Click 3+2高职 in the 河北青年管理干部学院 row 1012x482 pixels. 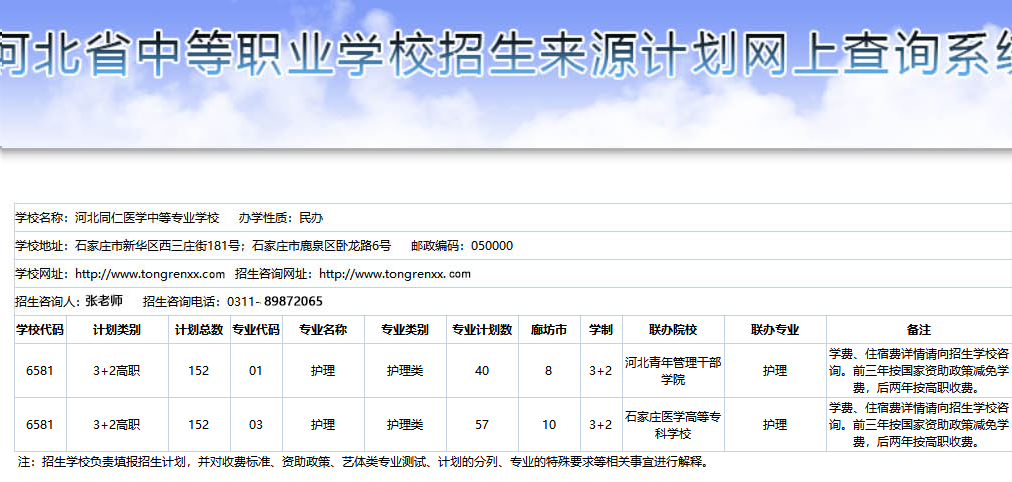(x=117, y=371)
